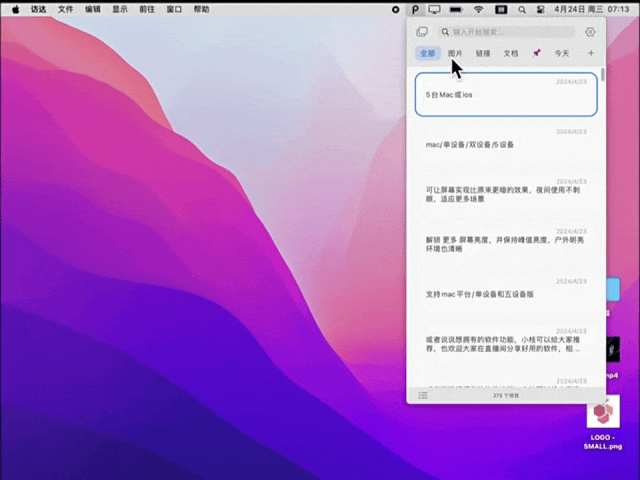Click the clipboard manager P icon in menu bar

click(415, 9)
